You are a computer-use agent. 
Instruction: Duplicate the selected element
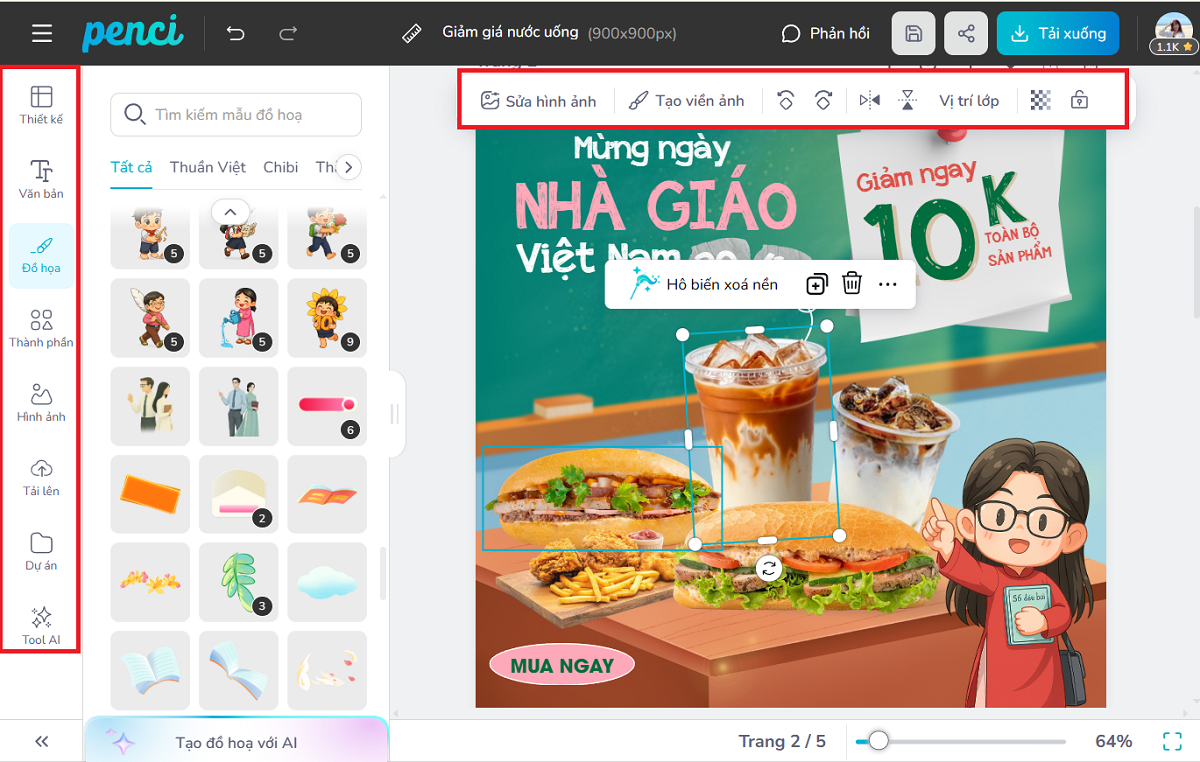point(816,284)
